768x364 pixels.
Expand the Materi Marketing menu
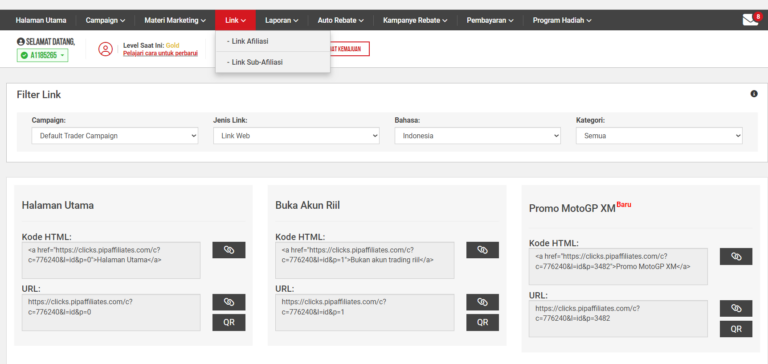175,21
